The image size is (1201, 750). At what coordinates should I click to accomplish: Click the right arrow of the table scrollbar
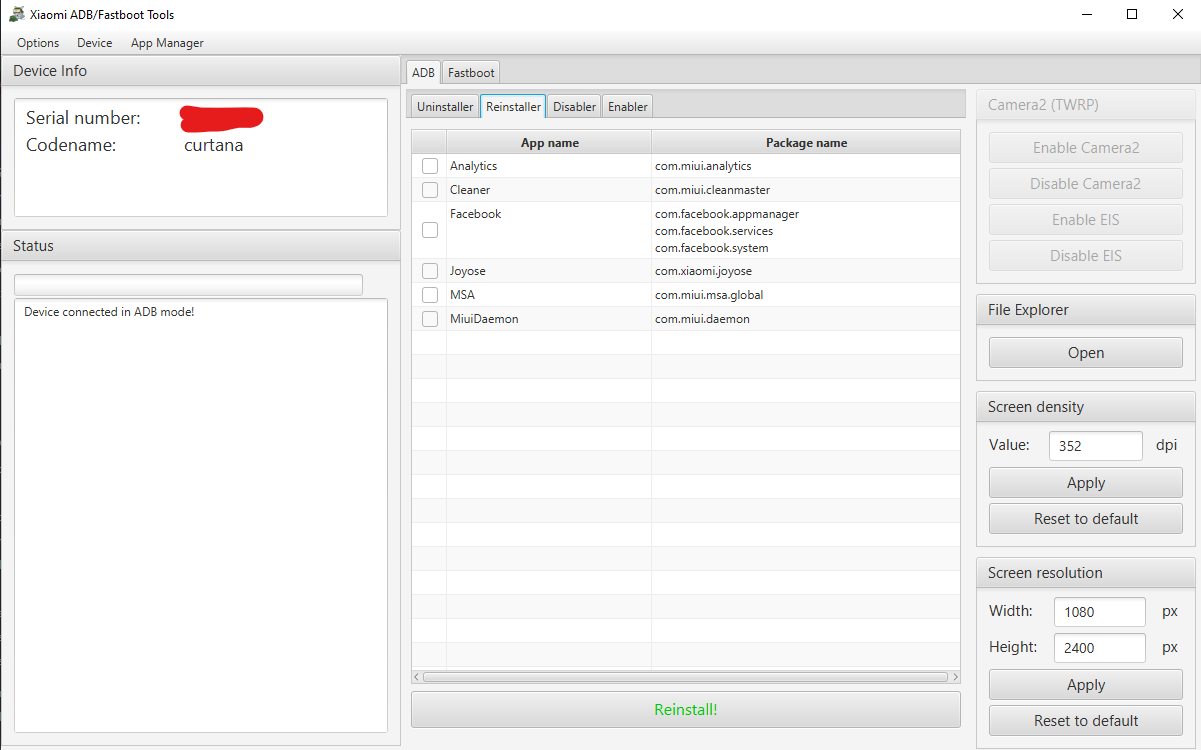(954, 677)
